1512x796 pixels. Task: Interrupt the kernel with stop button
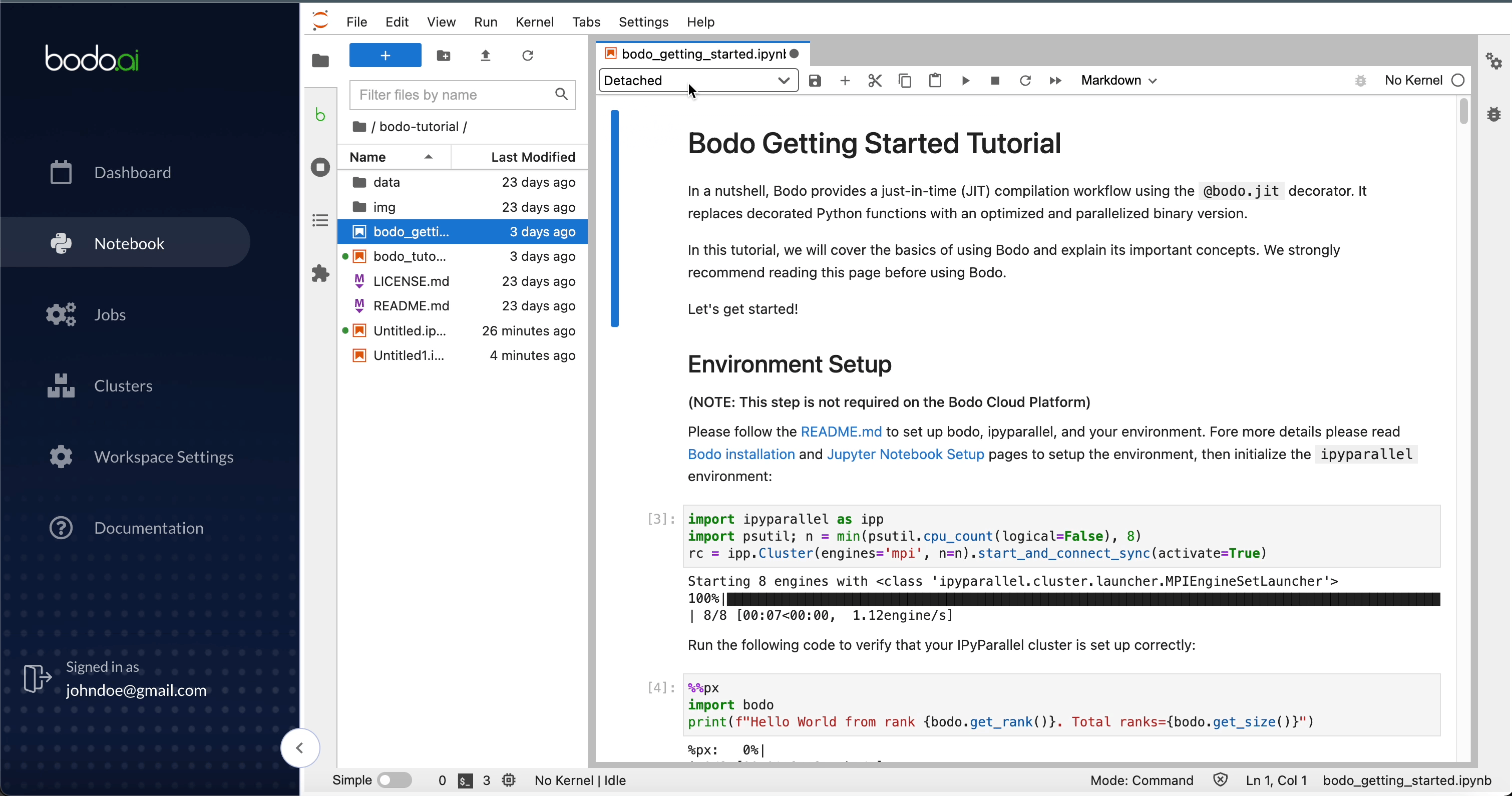click(995, 81)
